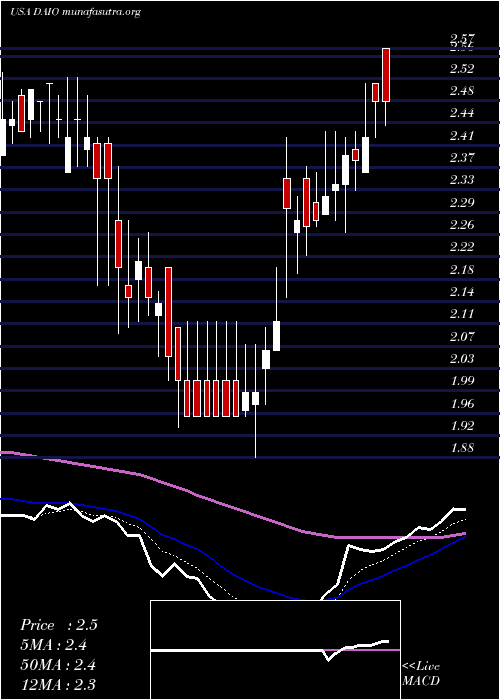This screenshot has width=500, height=700.
Task: Click the 2.52 price axis label
Action: (462, 69)
